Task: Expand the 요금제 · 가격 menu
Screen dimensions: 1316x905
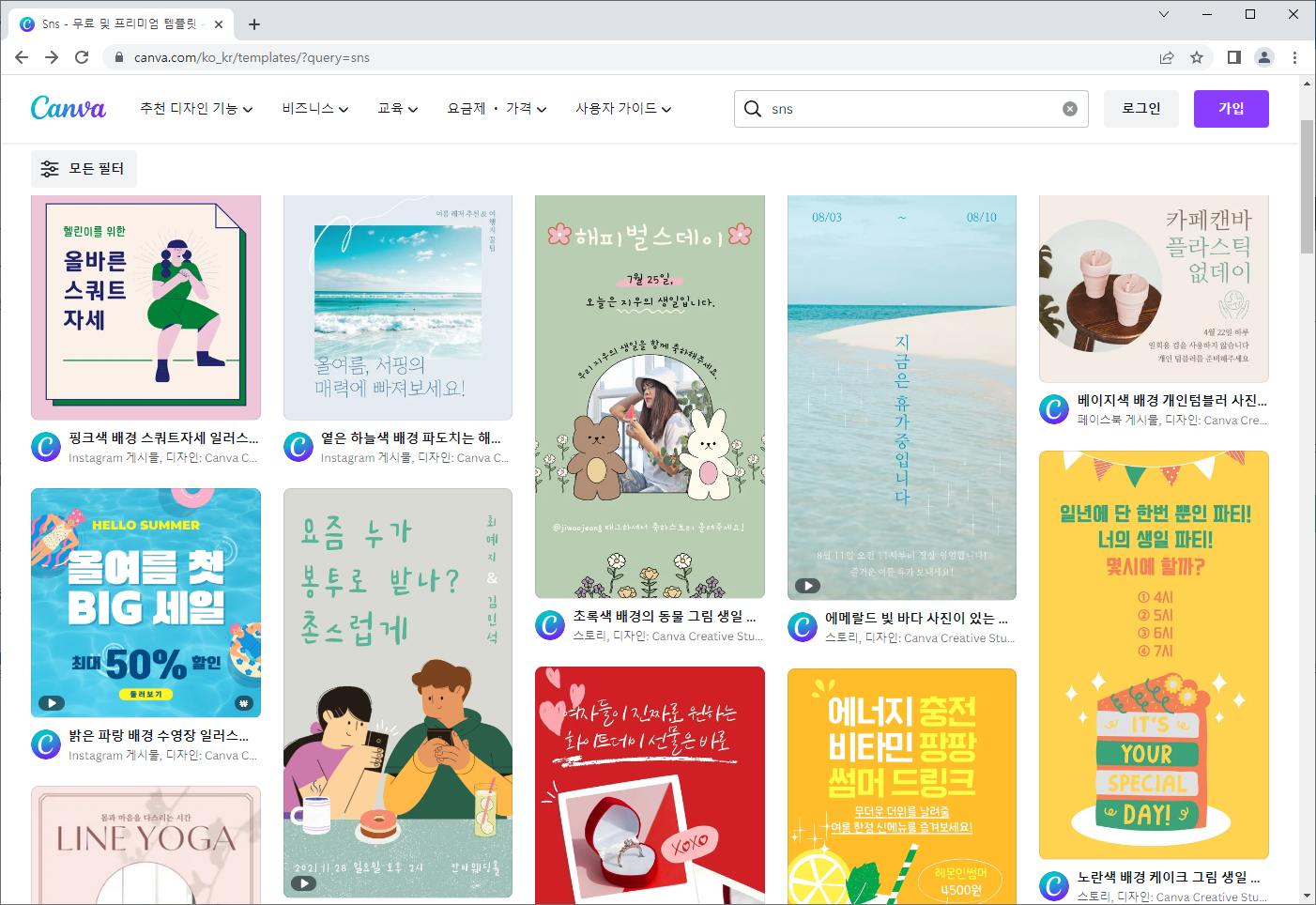Action: (x=497, y=109)
